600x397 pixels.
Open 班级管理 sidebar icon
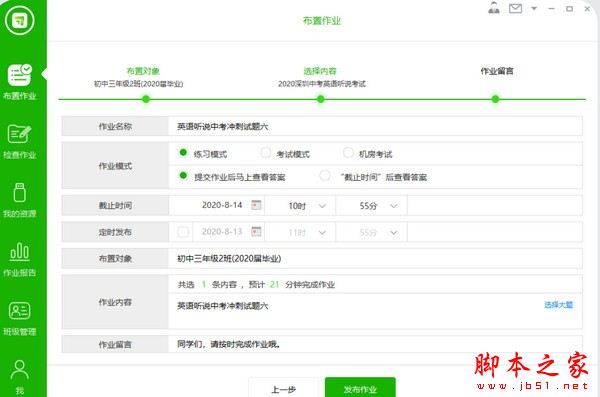[x=20, y=310]
